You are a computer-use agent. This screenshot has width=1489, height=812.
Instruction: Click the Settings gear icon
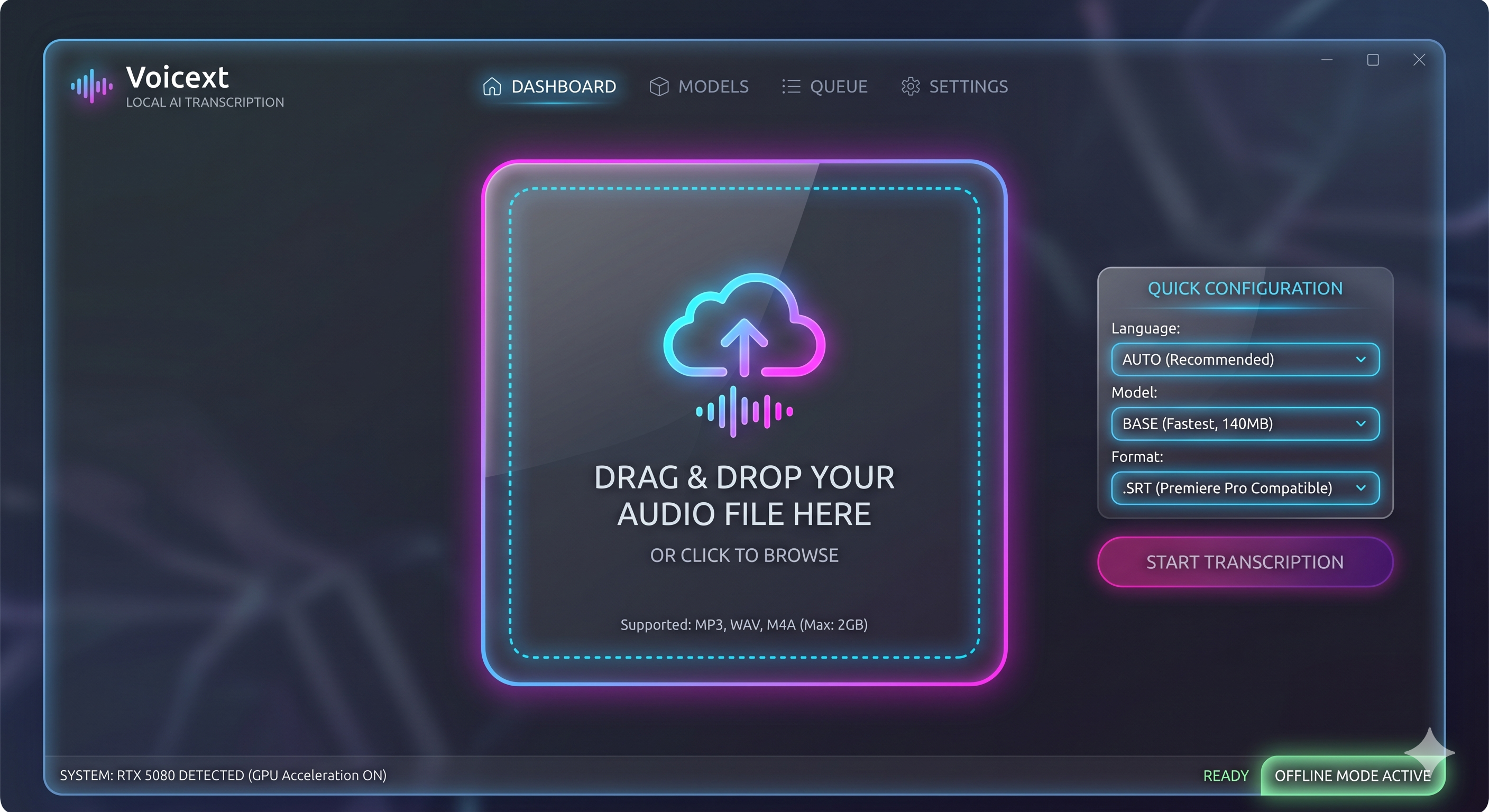click(911, 86)
